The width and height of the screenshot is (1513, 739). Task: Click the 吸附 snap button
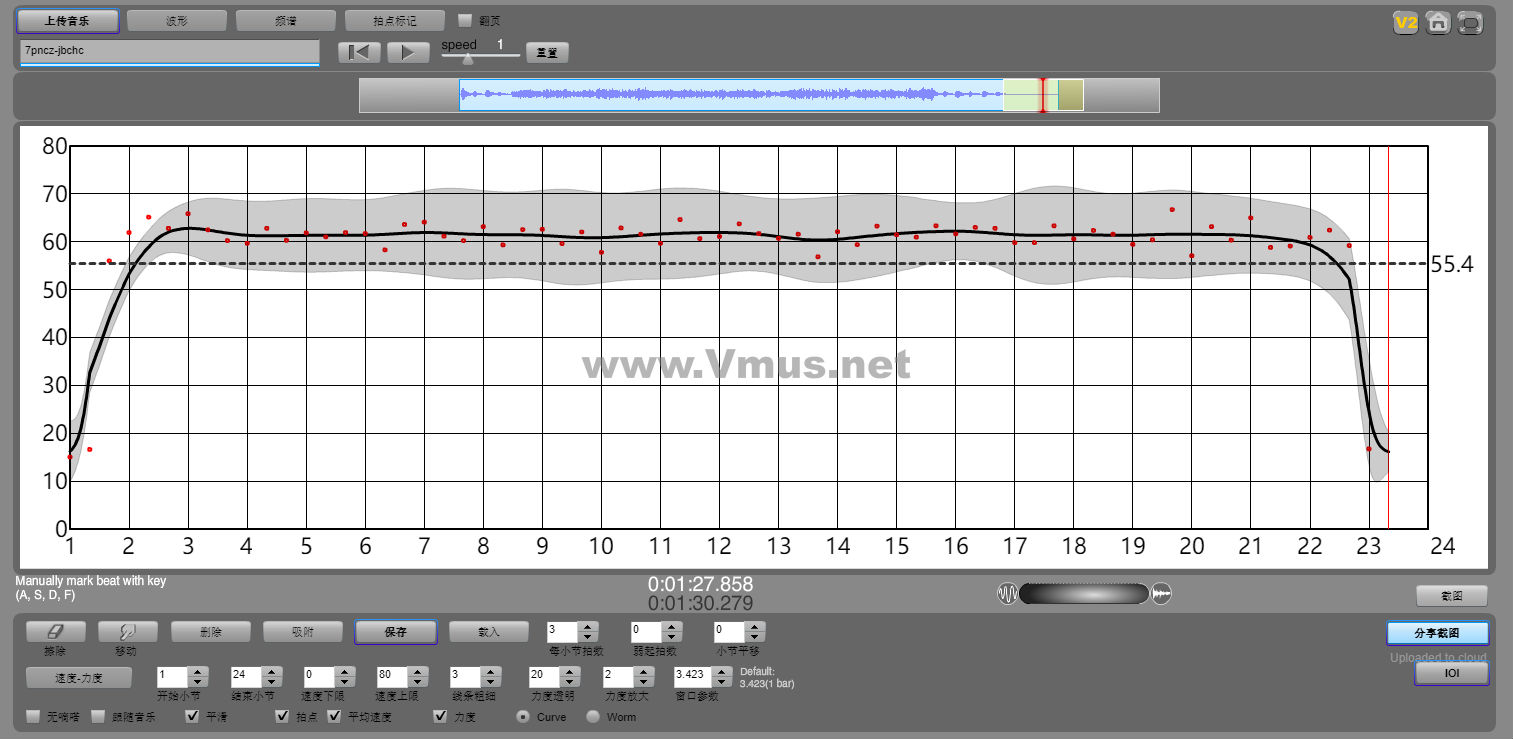(x=302, y=632)
